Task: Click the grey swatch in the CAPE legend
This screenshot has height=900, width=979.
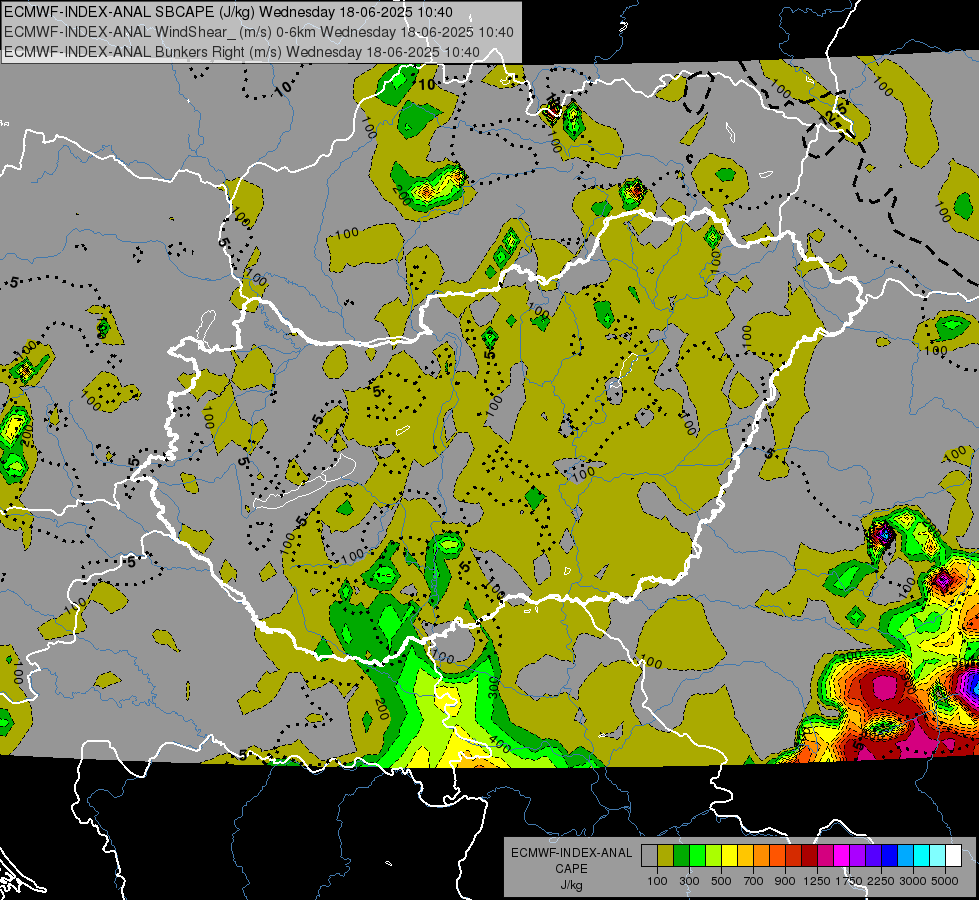Action: 649,856
